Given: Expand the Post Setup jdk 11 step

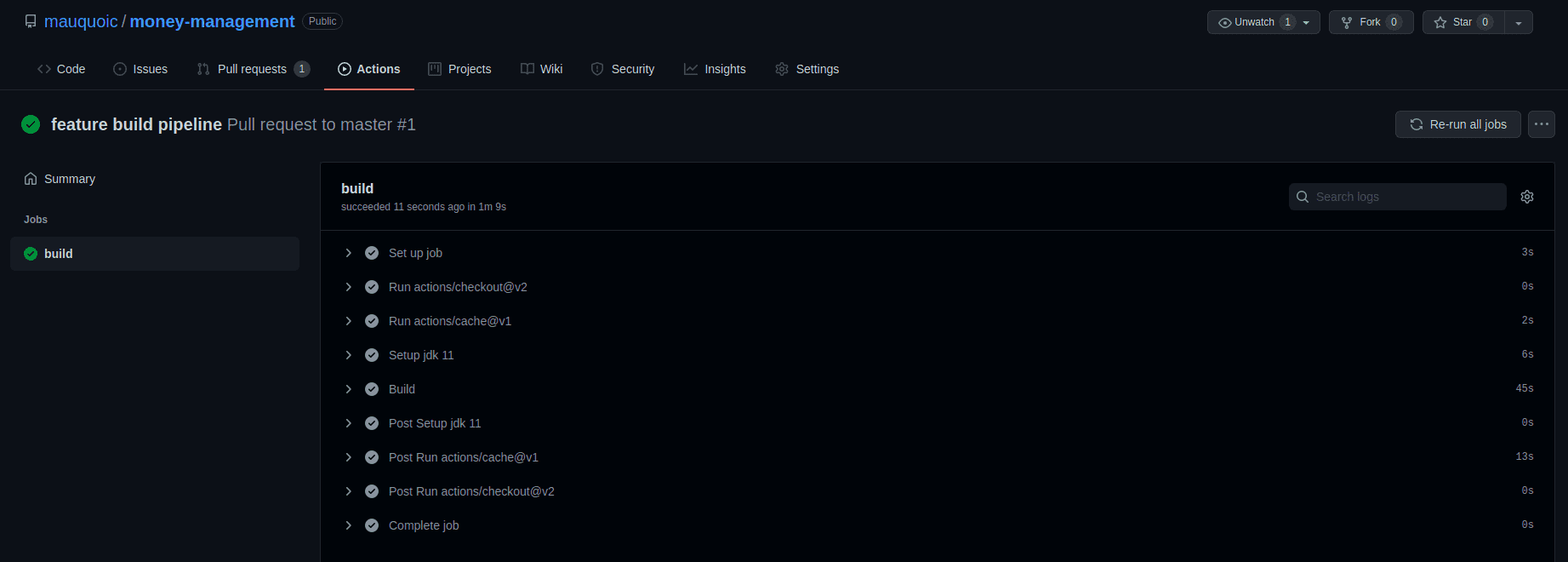Looking at the screenshot, I should [x=348, y=423].
